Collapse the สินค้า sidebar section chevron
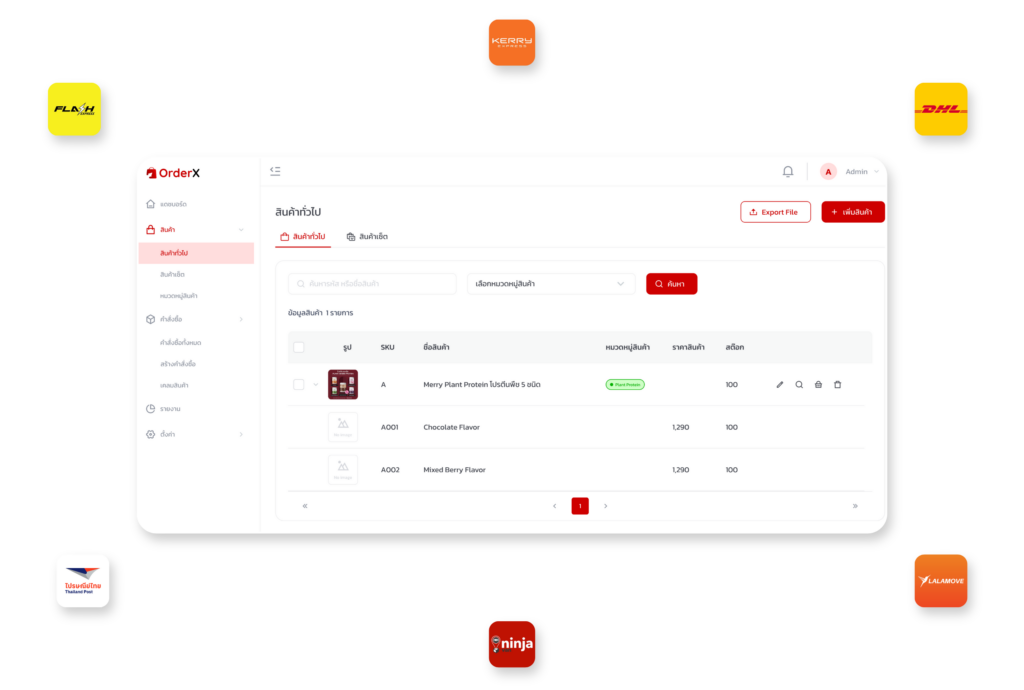The width and height of the screenshot is (1024, 690). [x=241, y=230]
